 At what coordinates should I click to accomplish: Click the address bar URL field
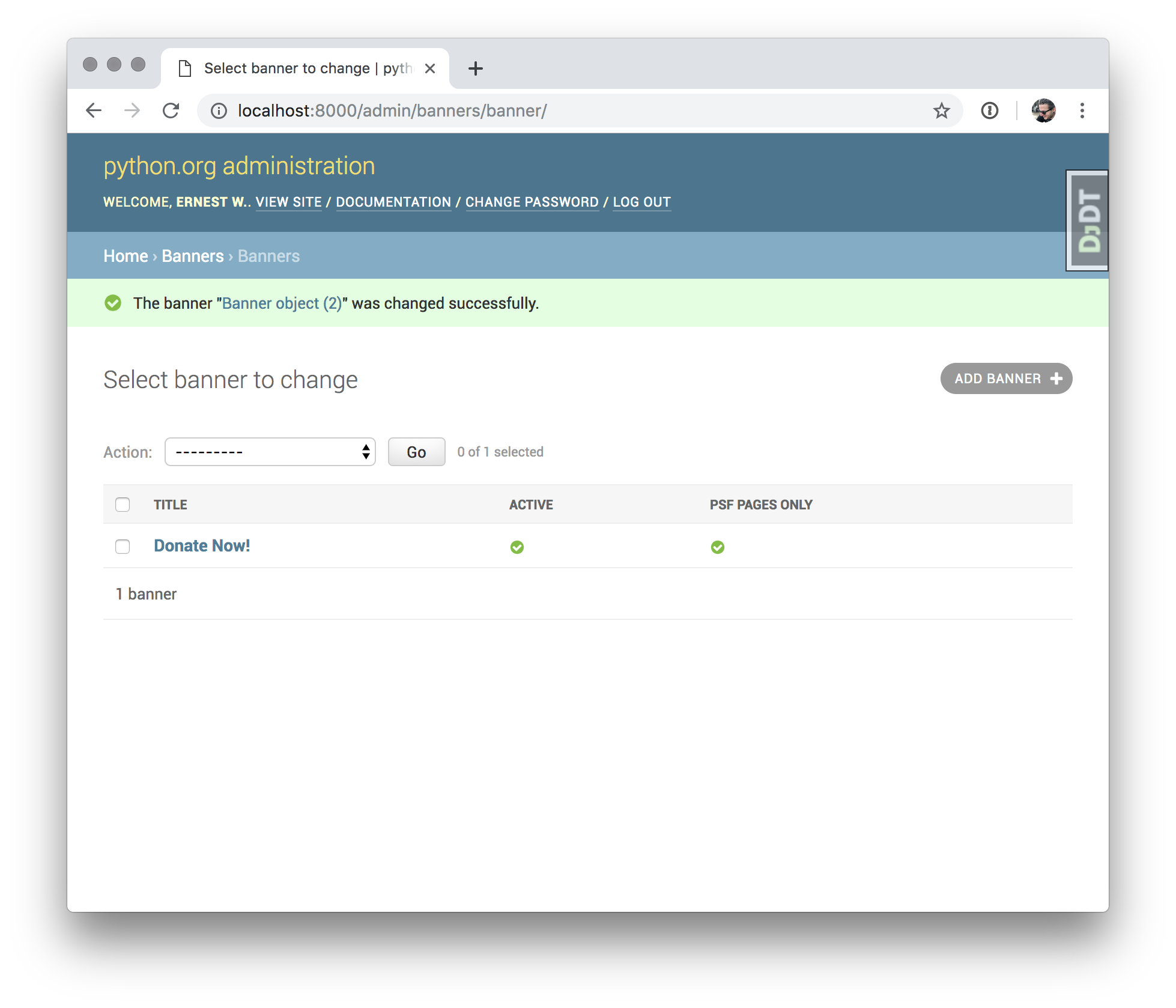[x=541, y=111]
